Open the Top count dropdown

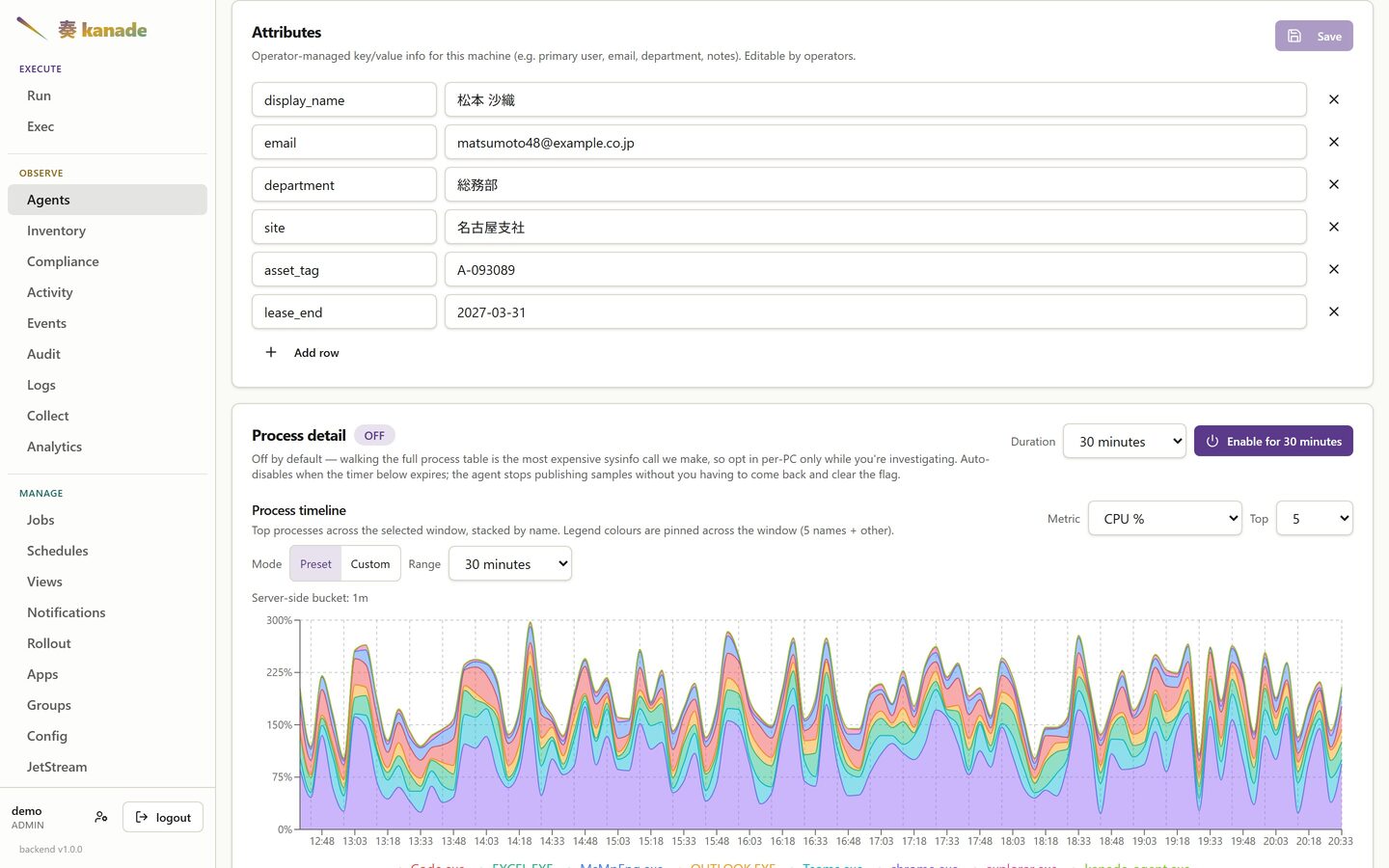[1315, 518]
